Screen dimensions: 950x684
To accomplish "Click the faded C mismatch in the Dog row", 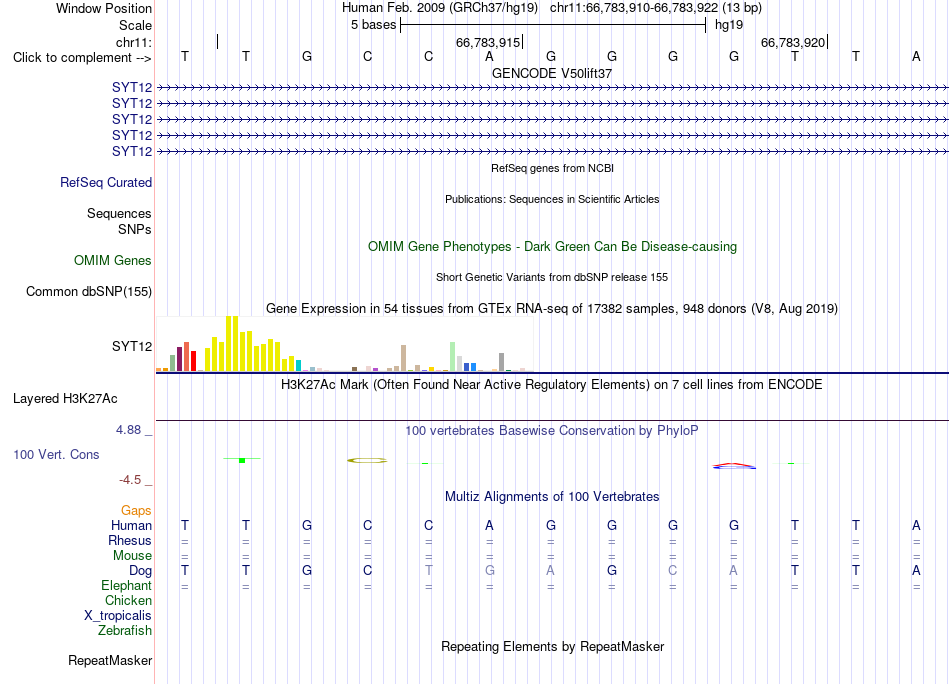I will (x=673, y=571).
